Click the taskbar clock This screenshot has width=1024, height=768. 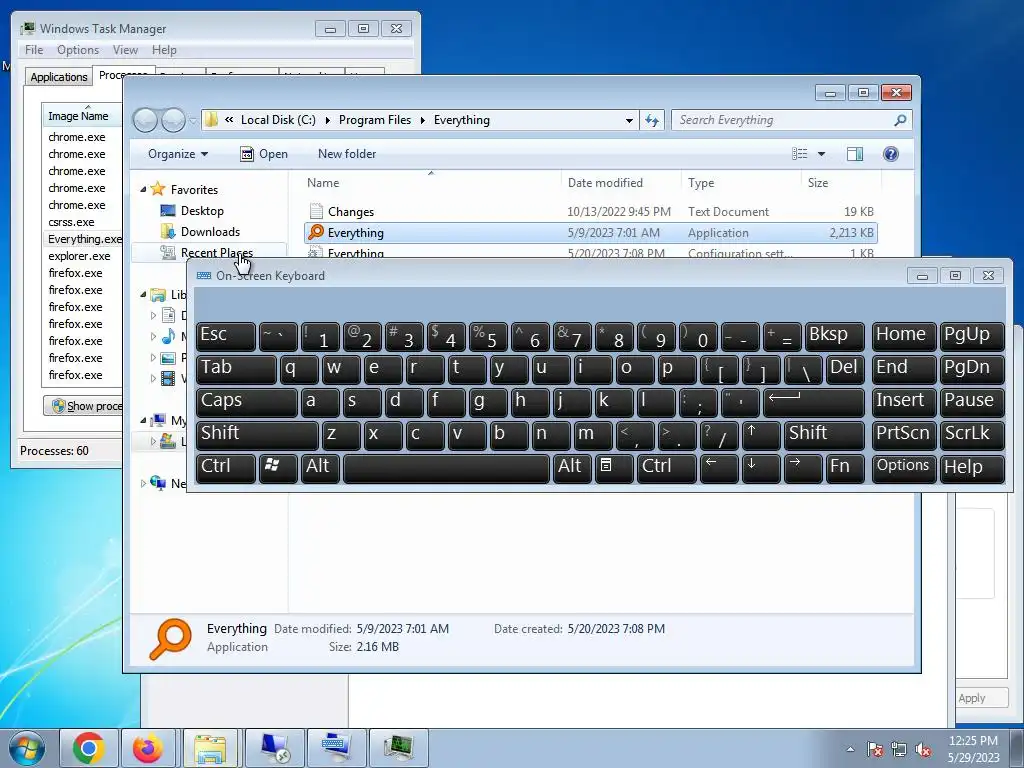973,749
